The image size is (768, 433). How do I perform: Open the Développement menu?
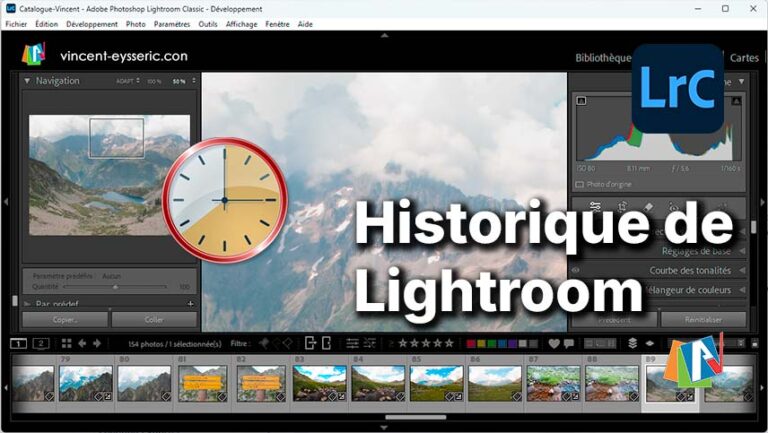[x=92, y=24]
